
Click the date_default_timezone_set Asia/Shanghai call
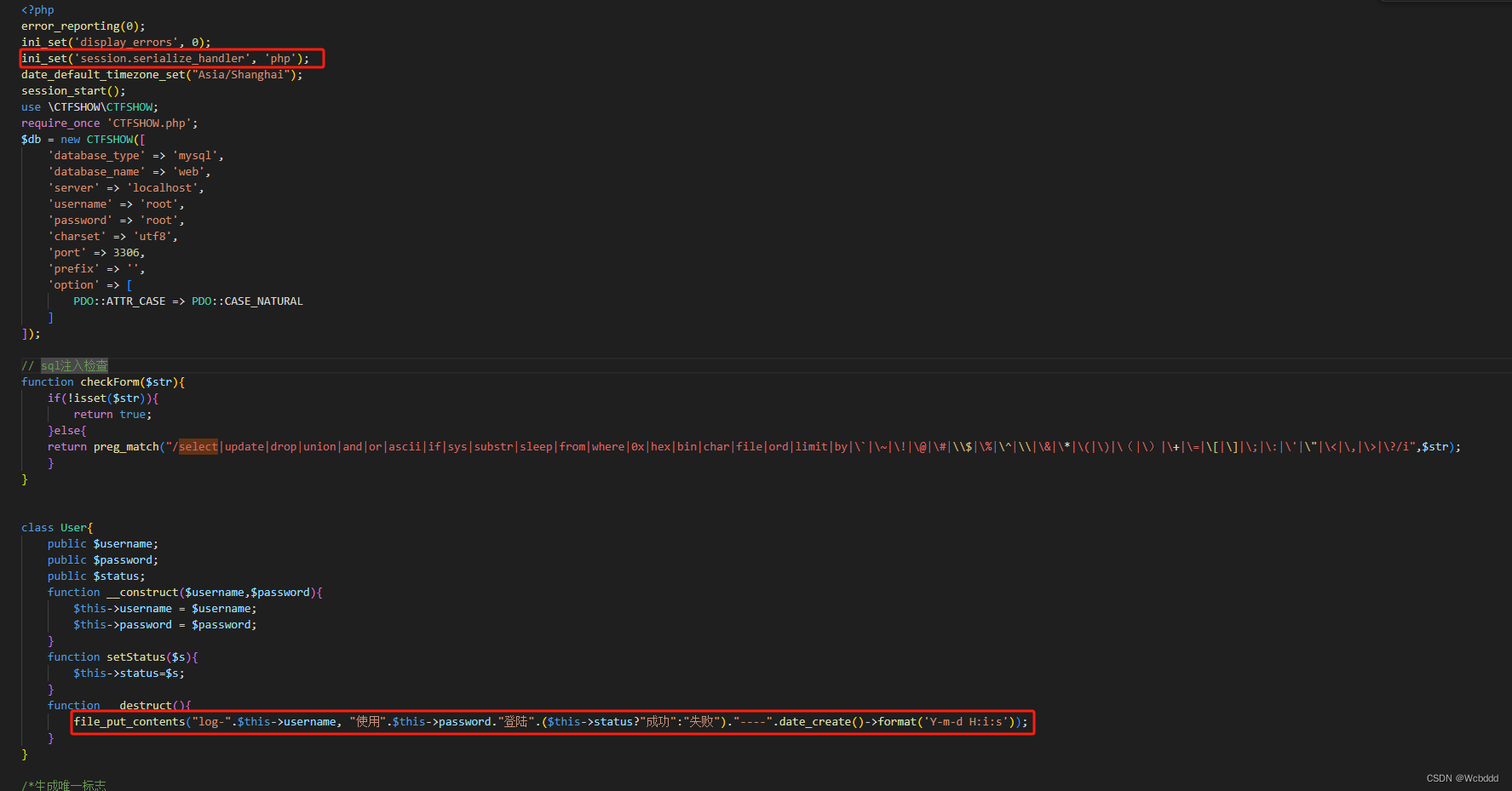(x=160, y=74)
